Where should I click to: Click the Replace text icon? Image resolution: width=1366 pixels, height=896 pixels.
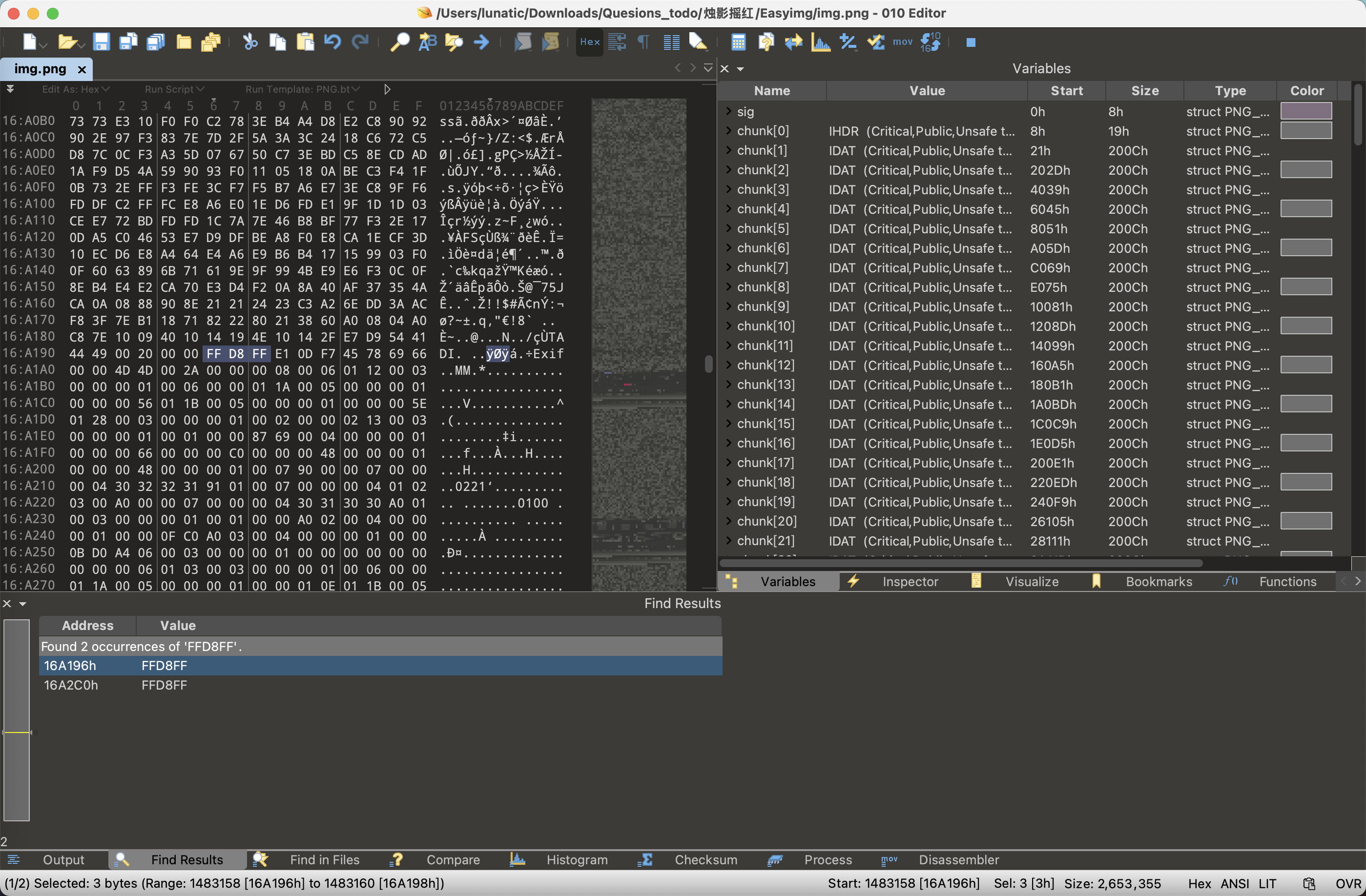click(x=428, y=42)
